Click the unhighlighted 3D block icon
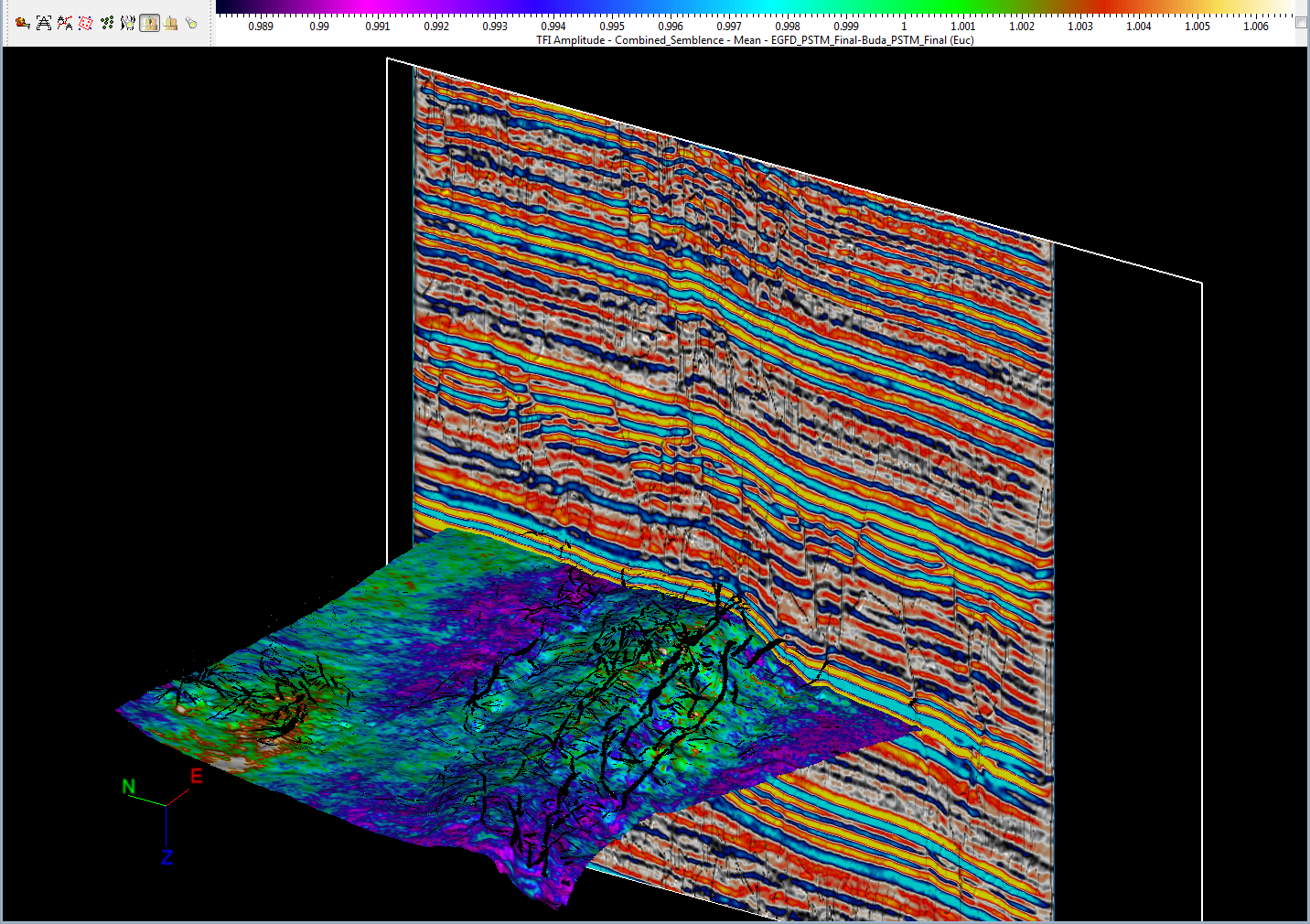This screenshot has height=924, width=1310. 170,23
